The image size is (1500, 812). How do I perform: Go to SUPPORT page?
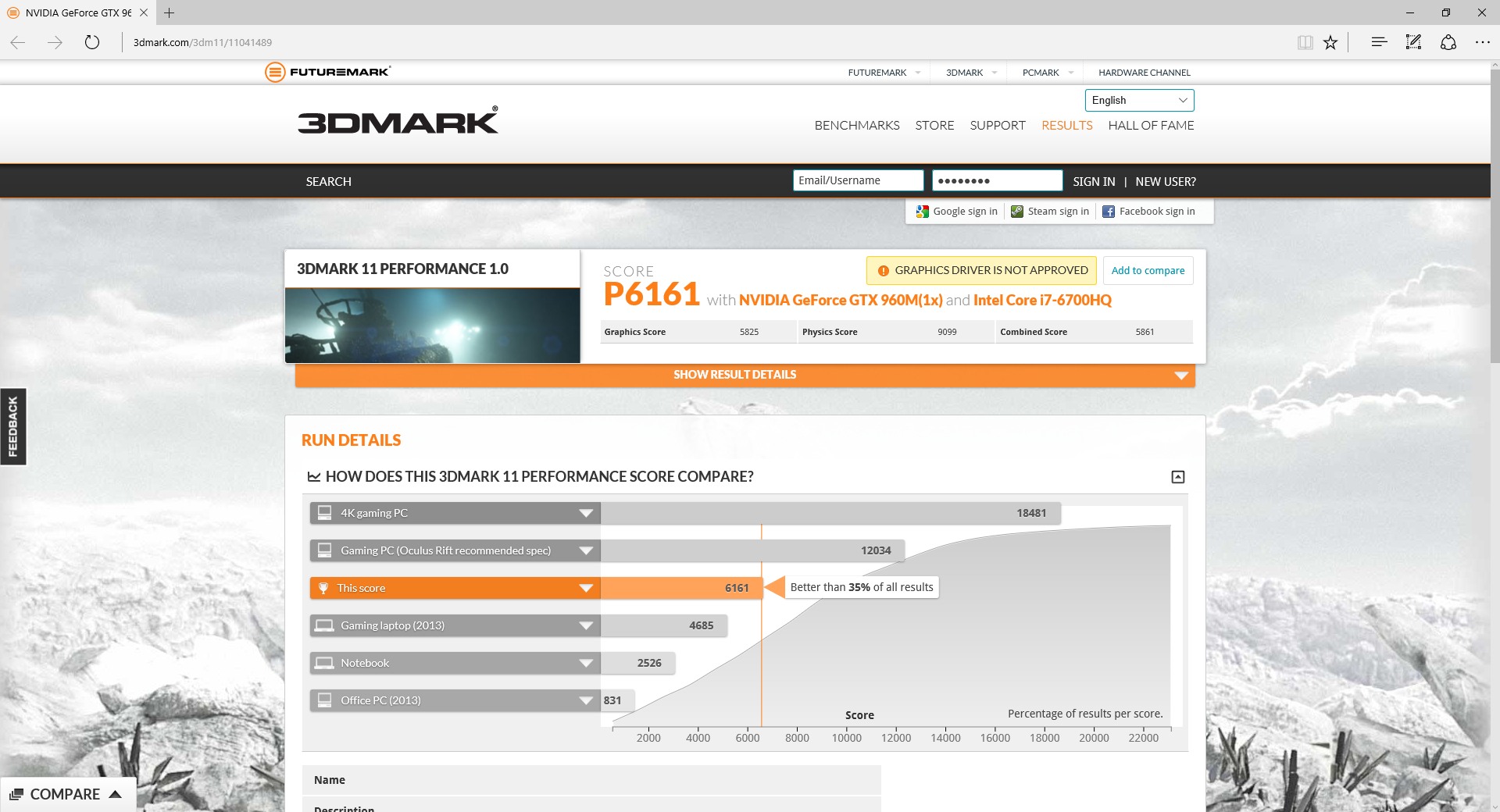[998, 126]
